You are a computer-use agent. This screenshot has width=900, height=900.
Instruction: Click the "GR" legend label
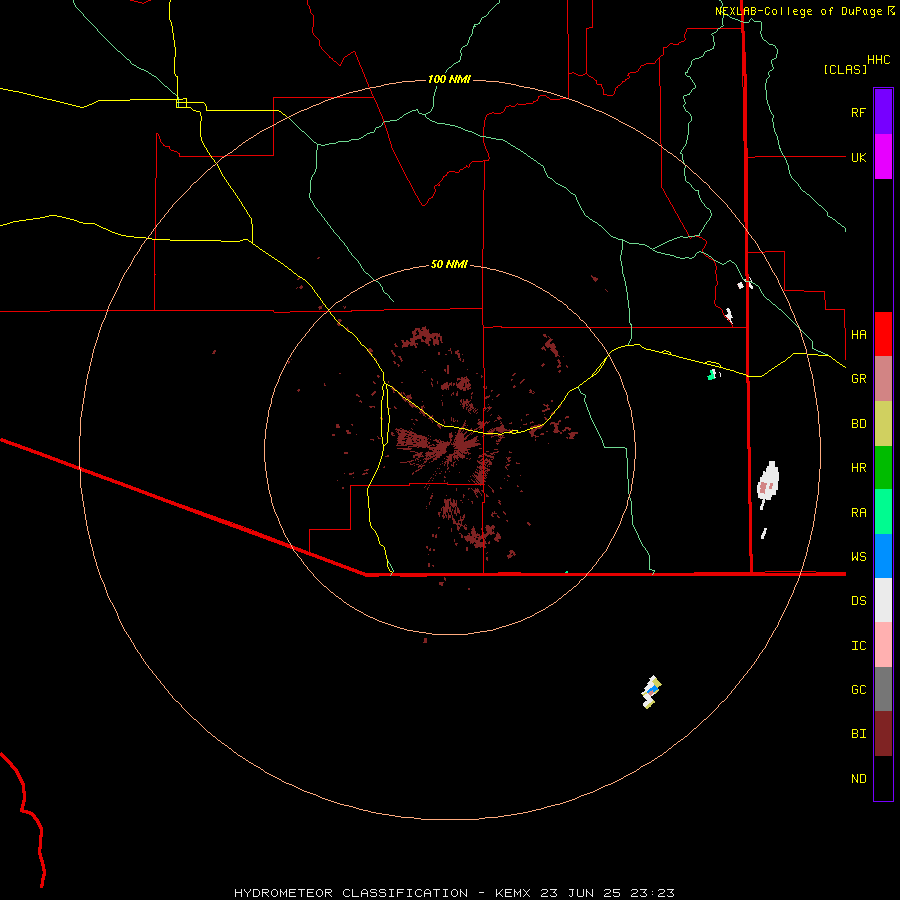pyautogui.click(x=858, y=379)
